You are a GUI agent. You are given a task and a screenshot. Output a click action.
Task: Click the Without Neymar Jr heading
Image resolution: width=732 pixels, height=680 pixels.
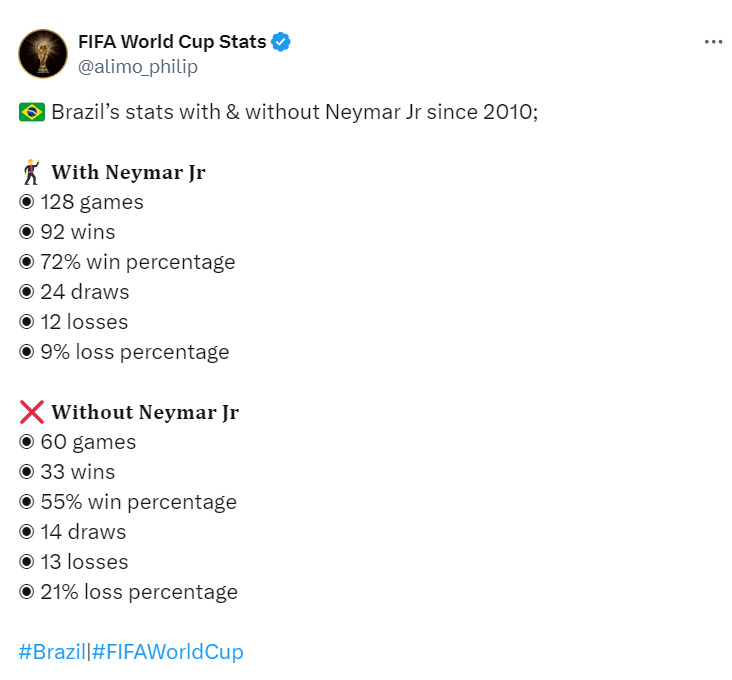(x=145, y=412)
